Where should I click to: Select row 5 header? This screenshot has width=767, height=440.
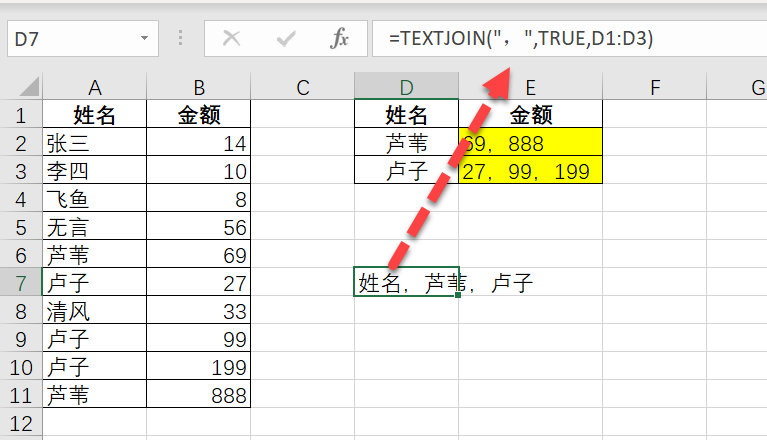(x=21, y=227)
